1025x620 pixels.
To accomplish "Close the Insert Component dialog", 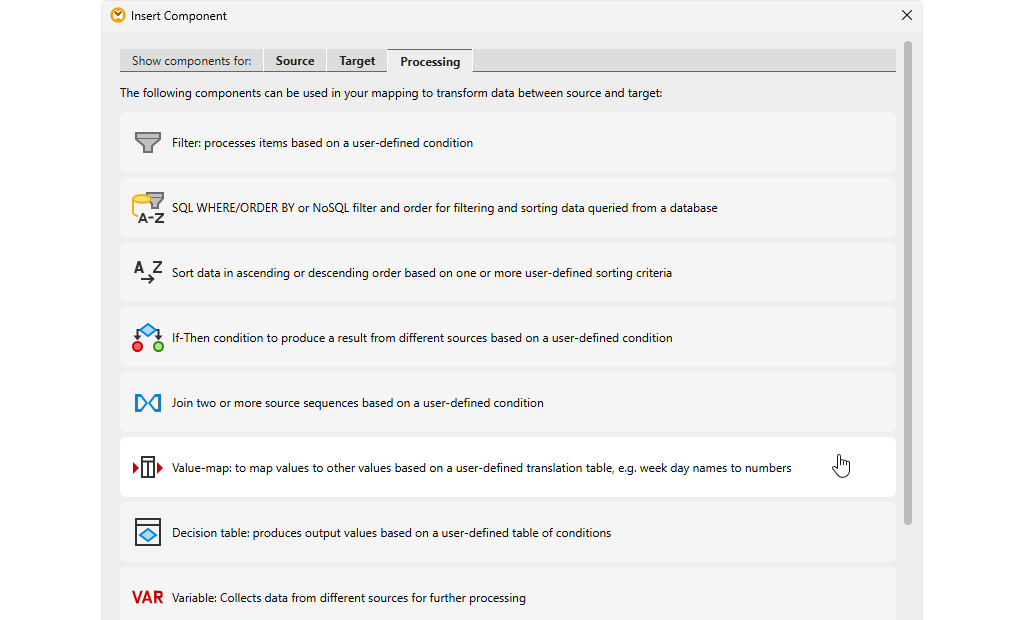I will pos(907,15).
